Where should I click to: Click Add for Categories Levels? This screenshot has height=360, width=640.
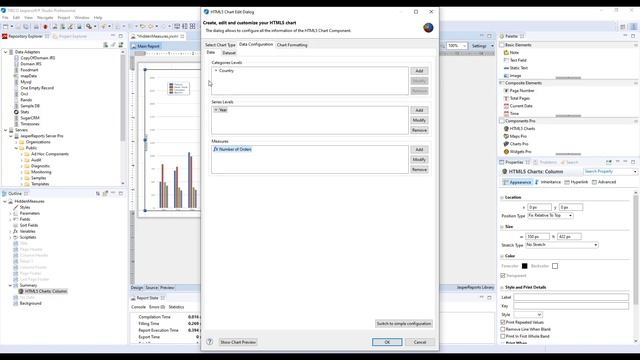click(x=419, y=71)
